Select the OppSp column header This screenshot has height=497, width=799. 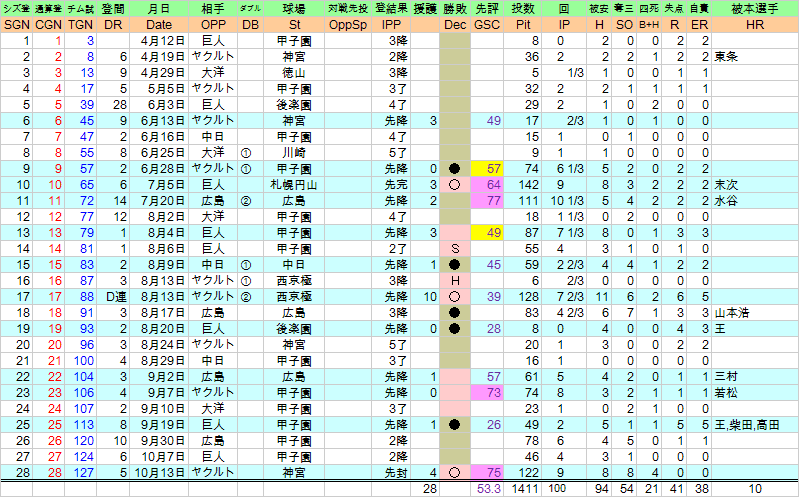tap(348, 25)
